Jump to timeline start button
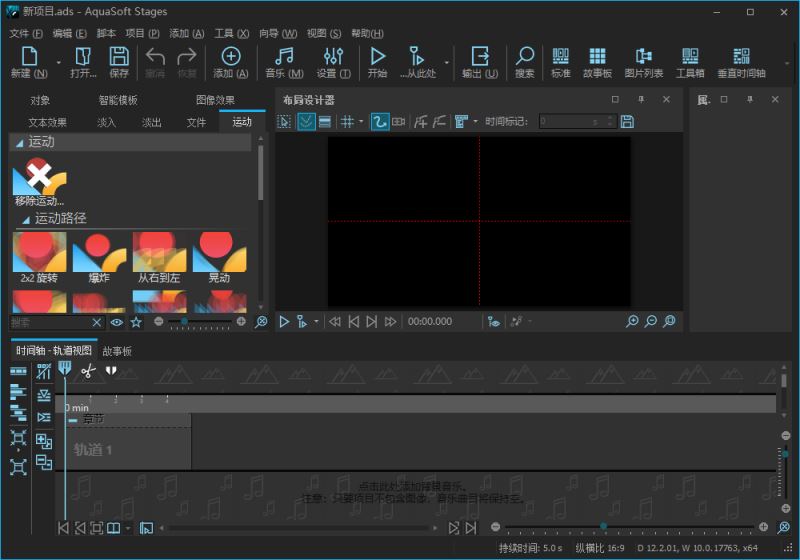This screenshot has height=560, width=800. coord(63,528)
